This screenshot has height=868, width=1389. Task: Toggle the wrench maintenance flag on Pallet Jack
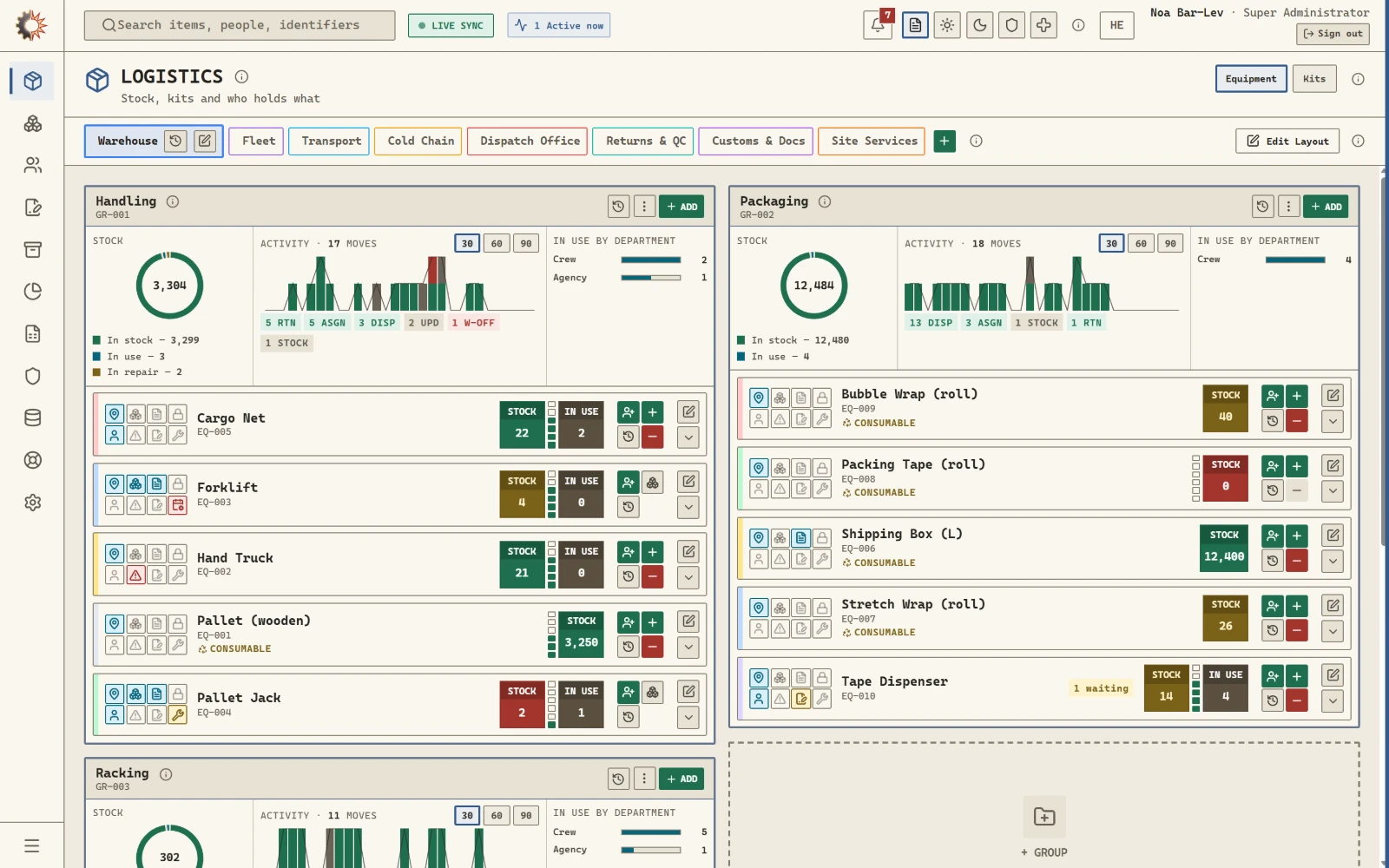click(177, 715)
